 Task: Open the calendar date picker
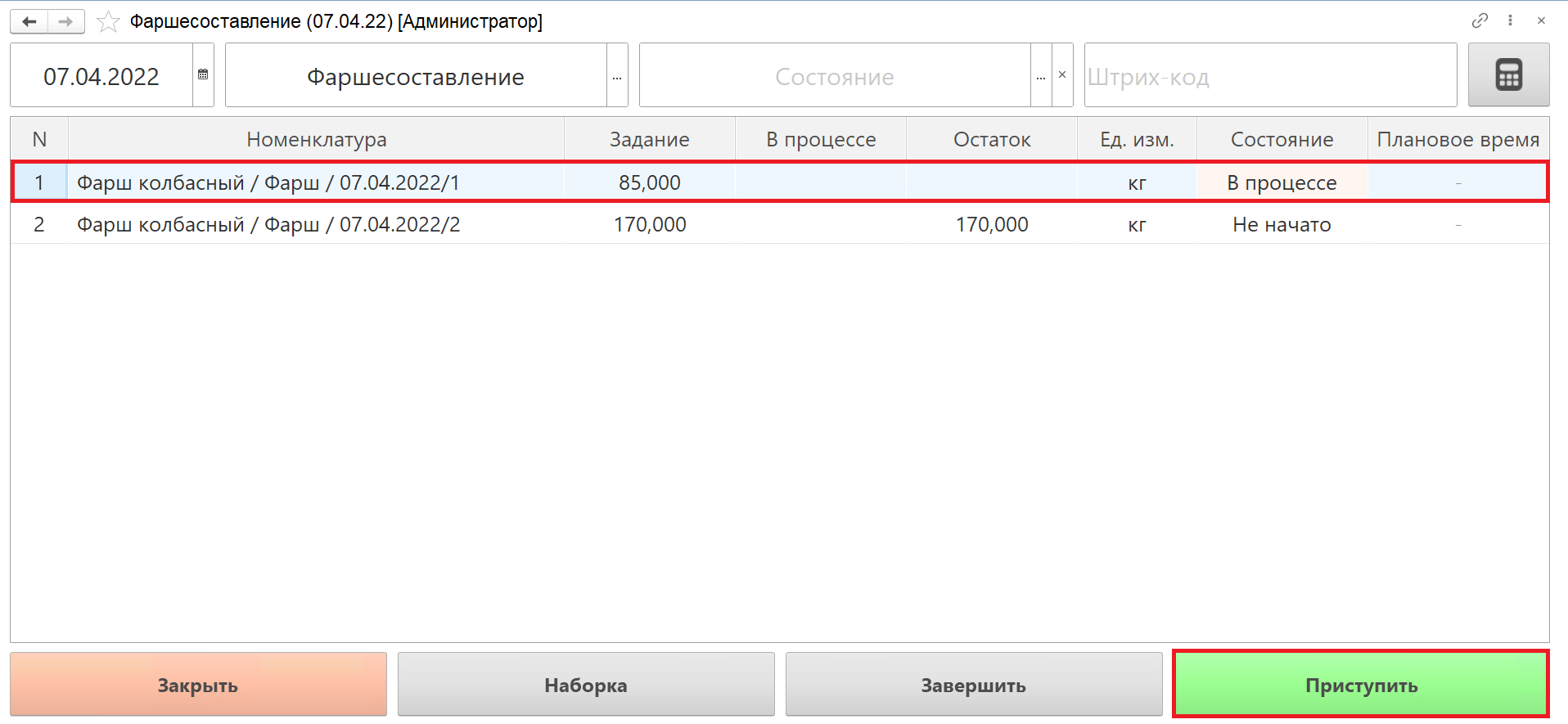pyautogui.click(x=203, y=75)
